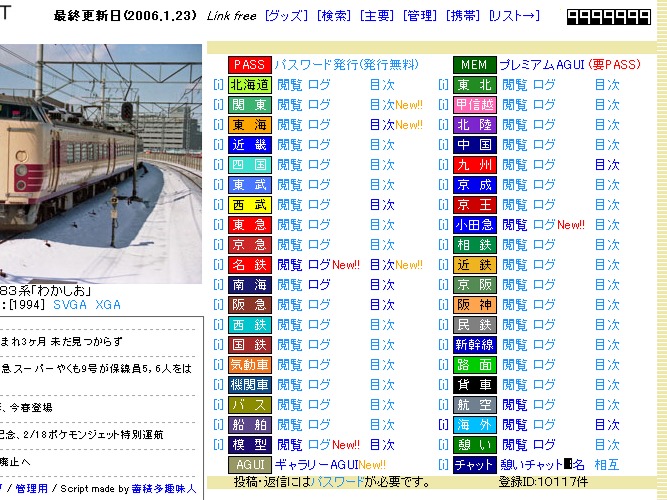667x500 pixels.
Task: Click the パスワード link in the footer notice
Action: pos(336,482)
